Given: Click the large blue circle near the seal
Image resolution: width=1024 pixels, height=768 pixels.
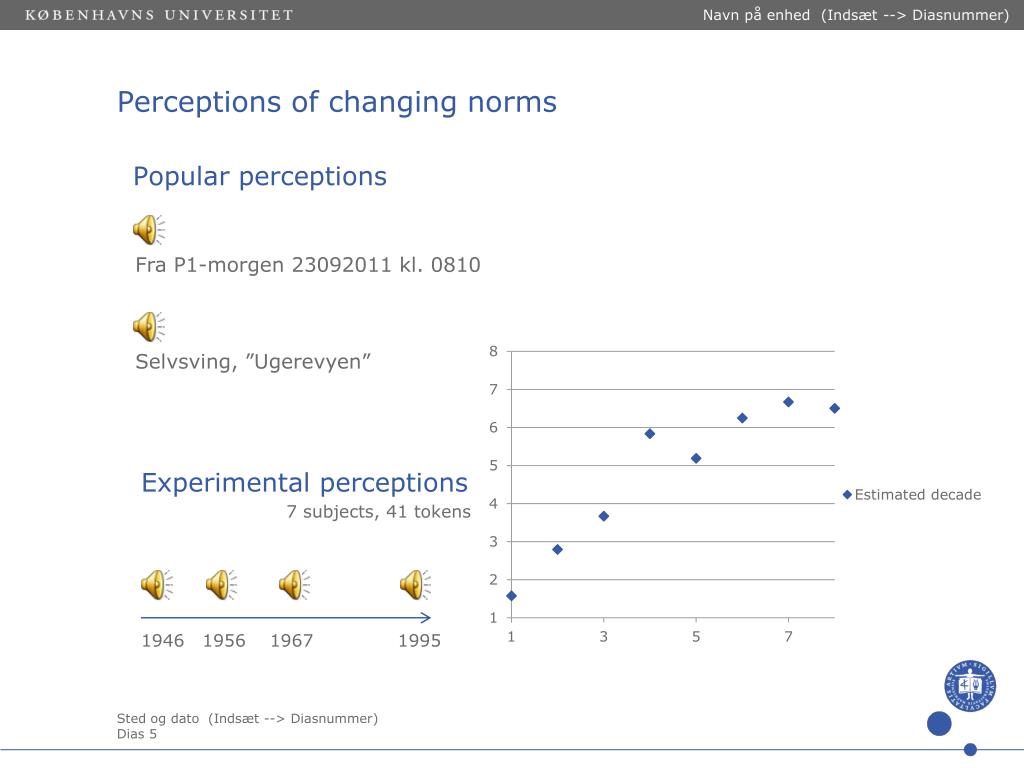Looking at the screenshot, I should click(939, 724).
